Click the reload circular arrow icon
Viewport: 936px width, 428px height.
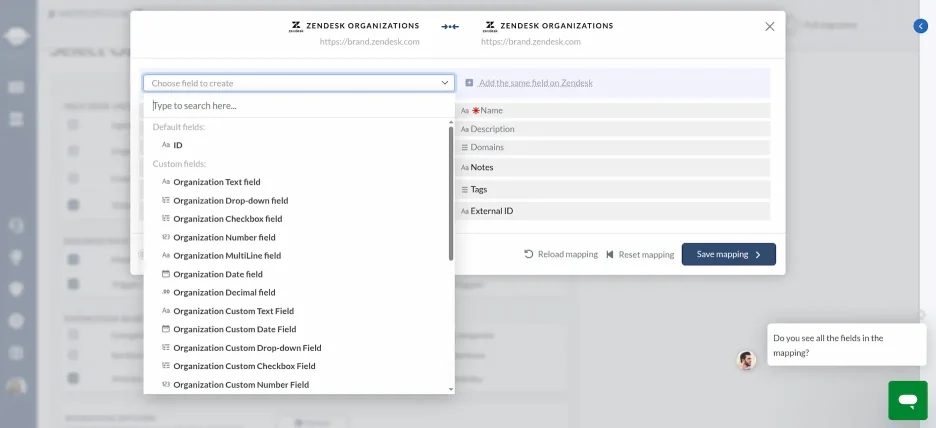pyautogui.click(x=528, y=254)
